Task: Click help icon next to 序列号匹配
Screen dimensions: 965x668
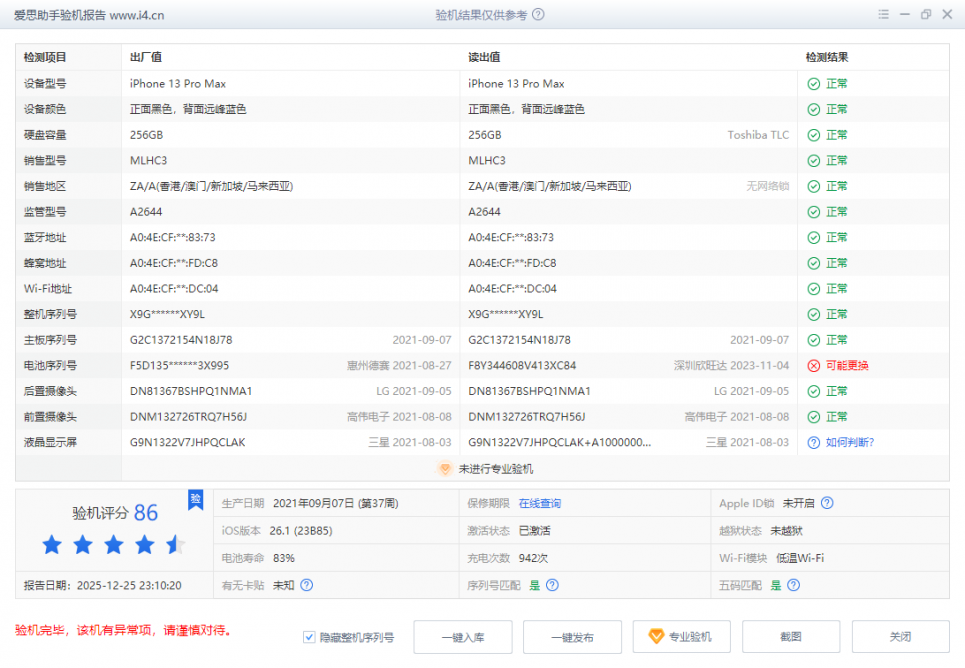Action: coord(552,585)
